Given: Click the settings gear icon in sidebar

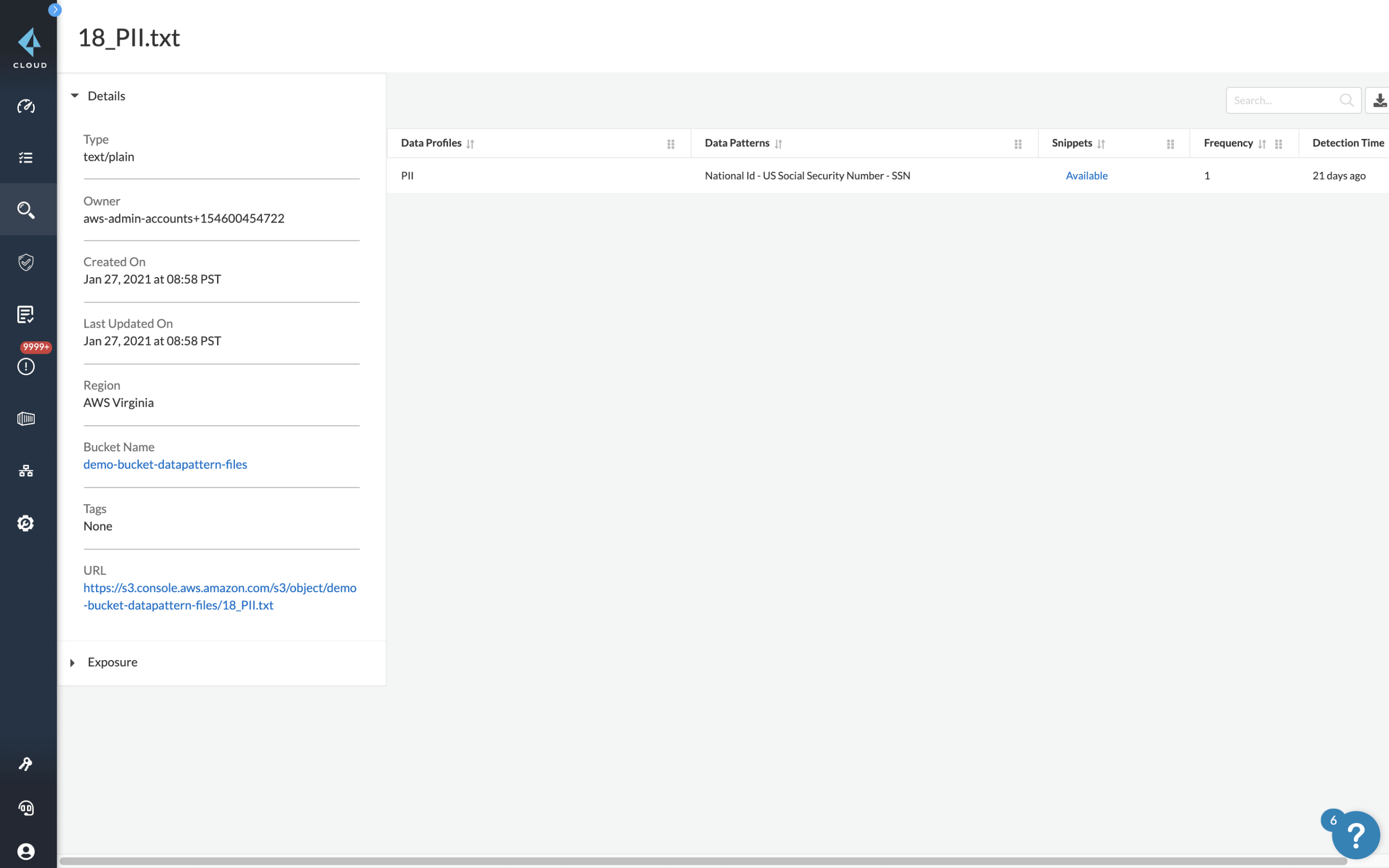Looking at the screenshot, I should [x=27, y=522].
